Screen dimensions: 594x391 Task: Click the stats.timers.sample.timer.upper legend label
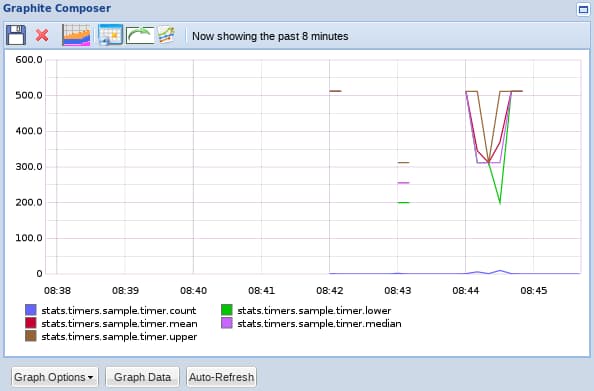119,337
